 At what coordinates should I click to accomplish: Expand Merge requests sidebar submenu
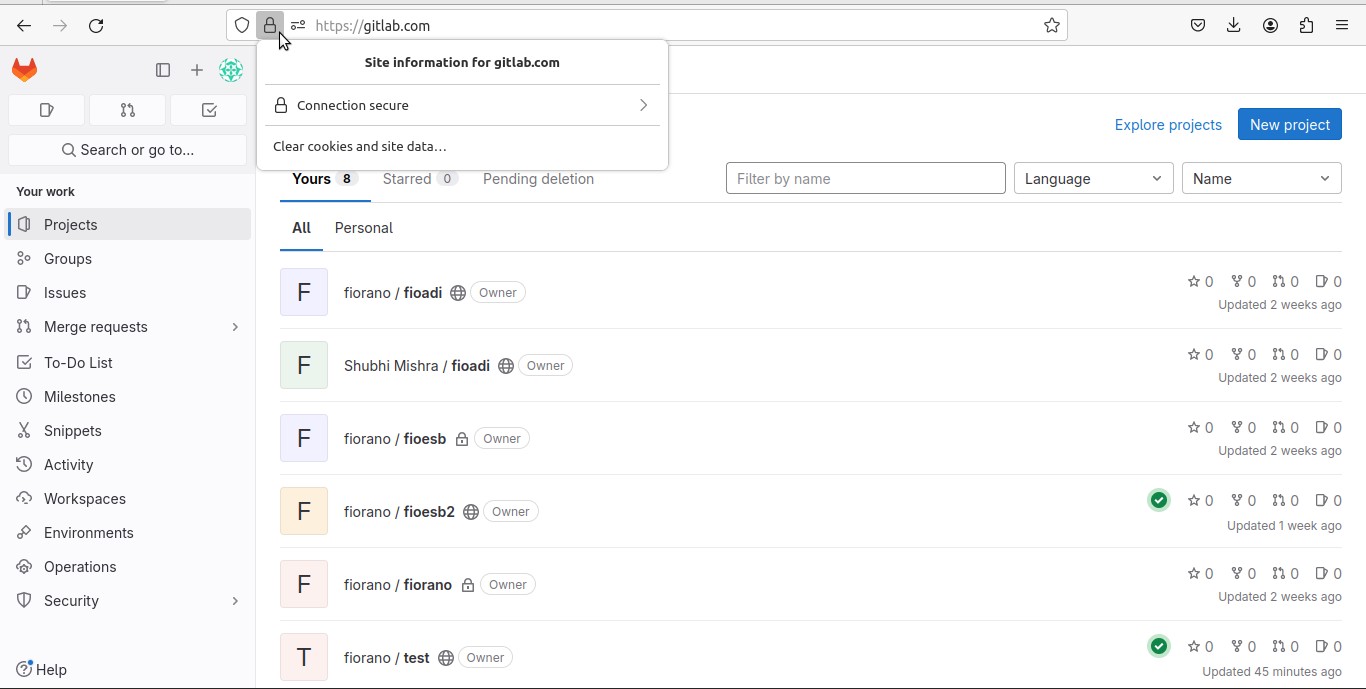point(235,327)
